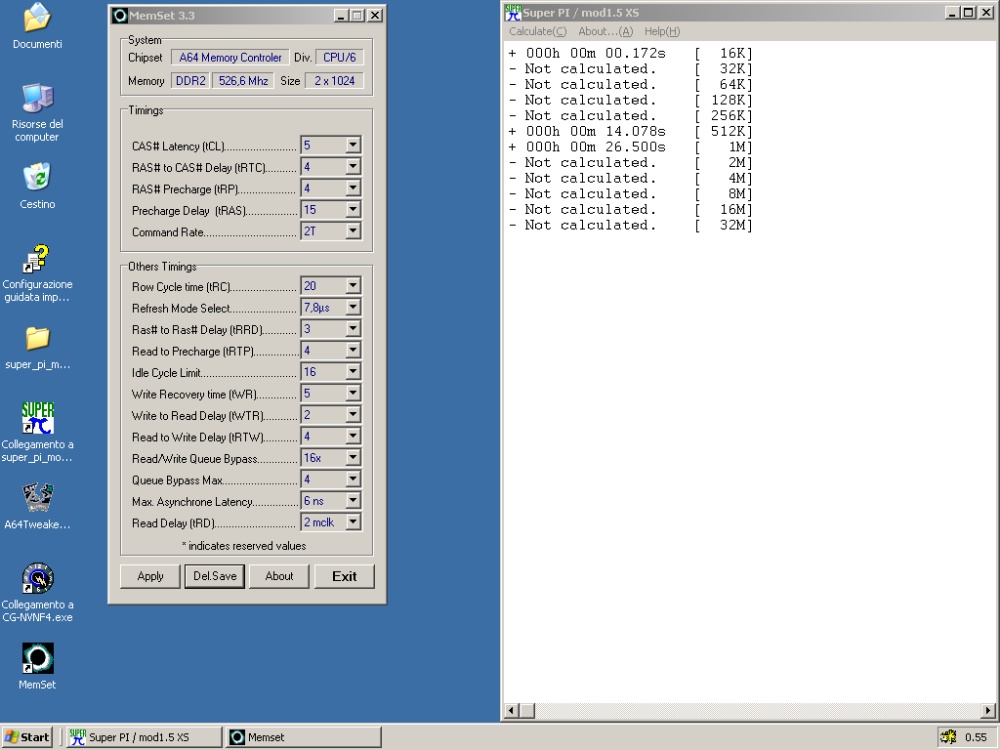Click the A64 Memory Controler chipset field
1000x750 pixels.
coord(230,57)
